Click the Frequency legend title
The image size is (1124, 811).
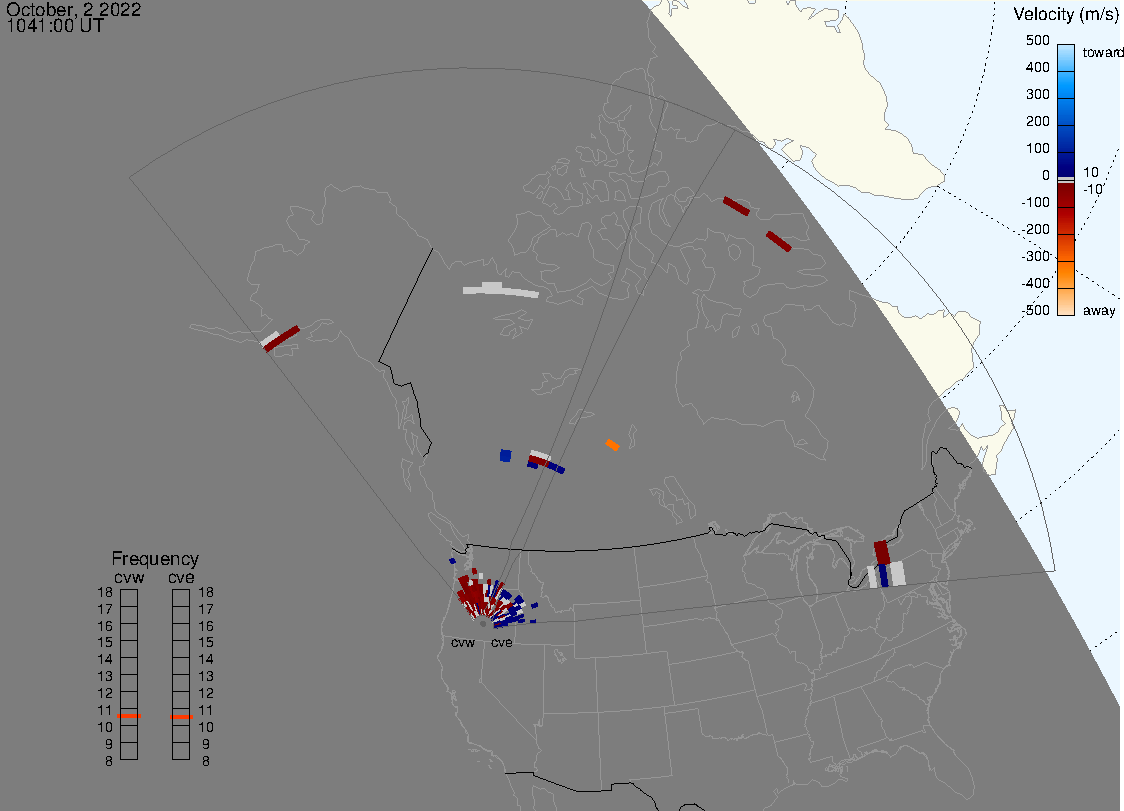[155, 559]
